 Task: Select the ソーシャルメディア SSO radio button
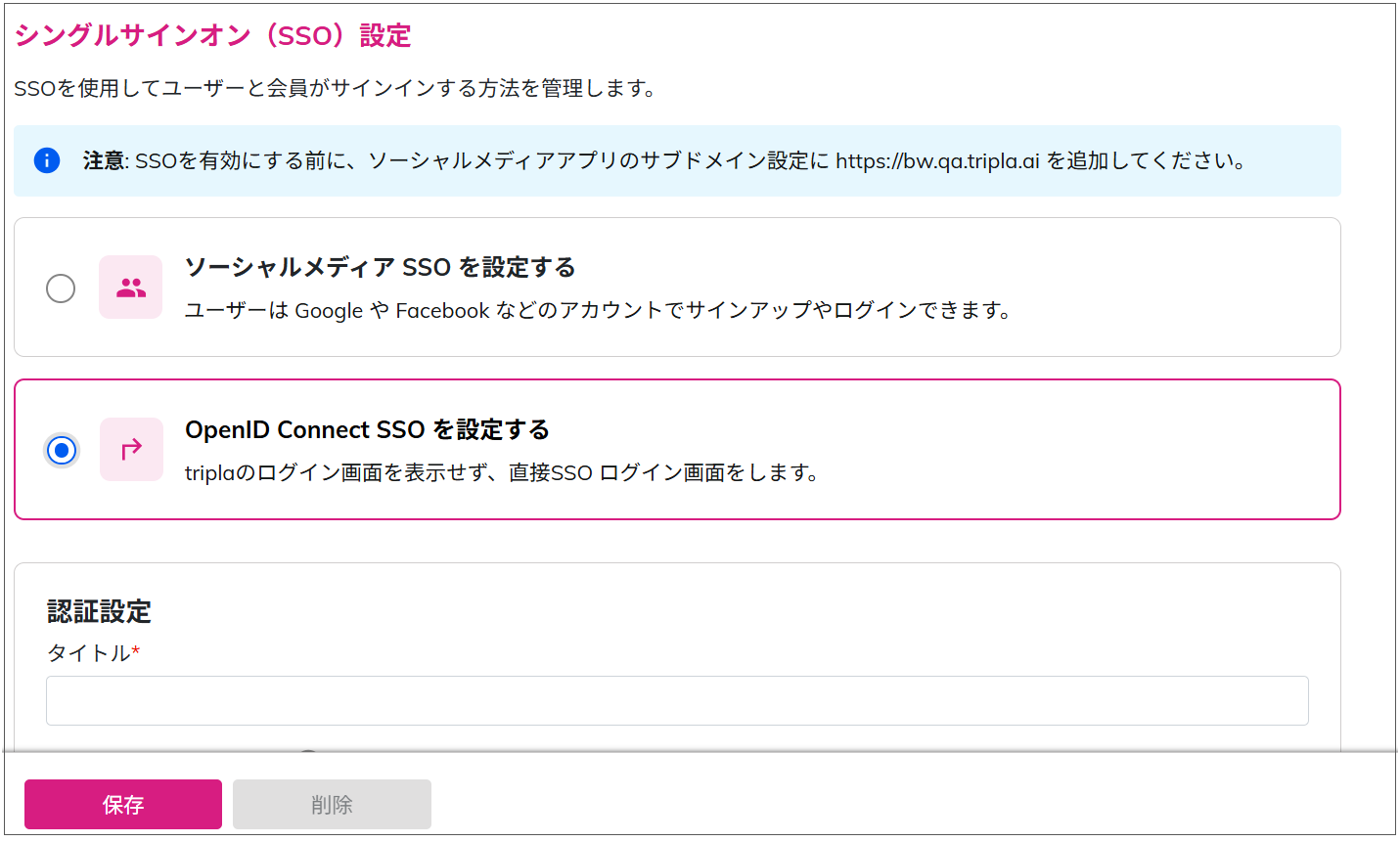tap(61, 288)
